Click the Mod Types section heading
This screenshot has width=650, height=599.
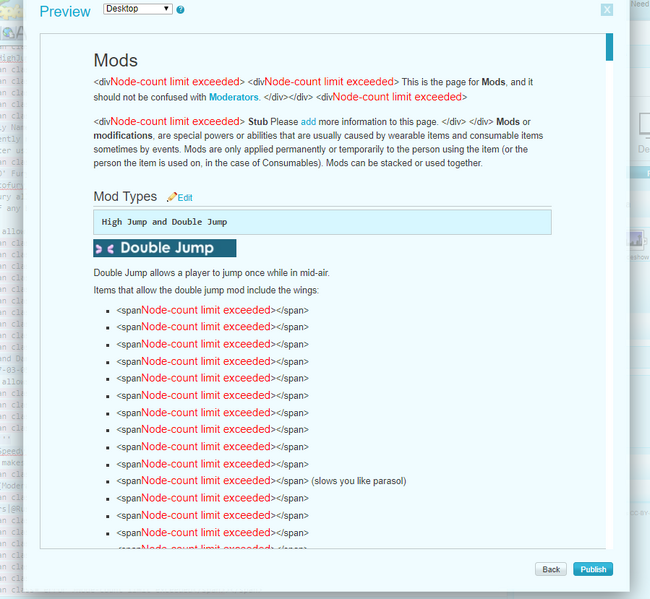click(x=125, y=197)
